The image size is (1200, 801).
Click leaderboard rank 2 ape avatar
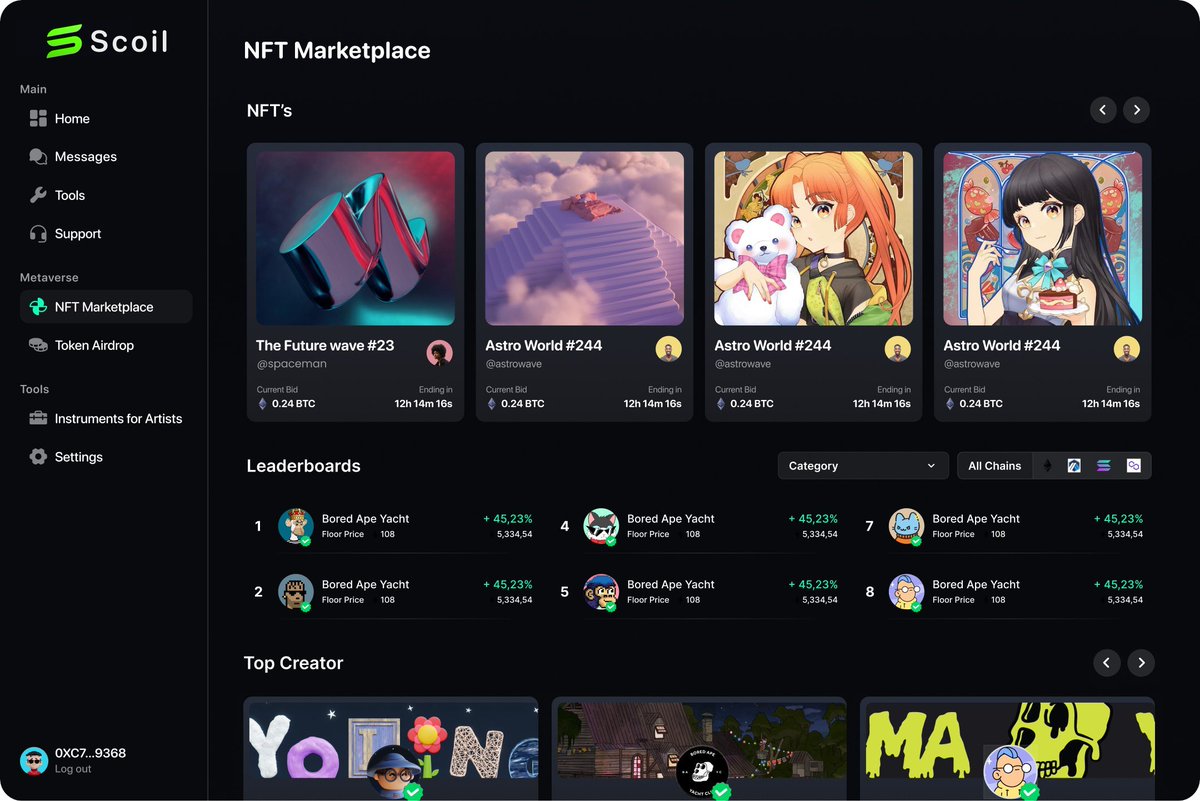point(296,591)
